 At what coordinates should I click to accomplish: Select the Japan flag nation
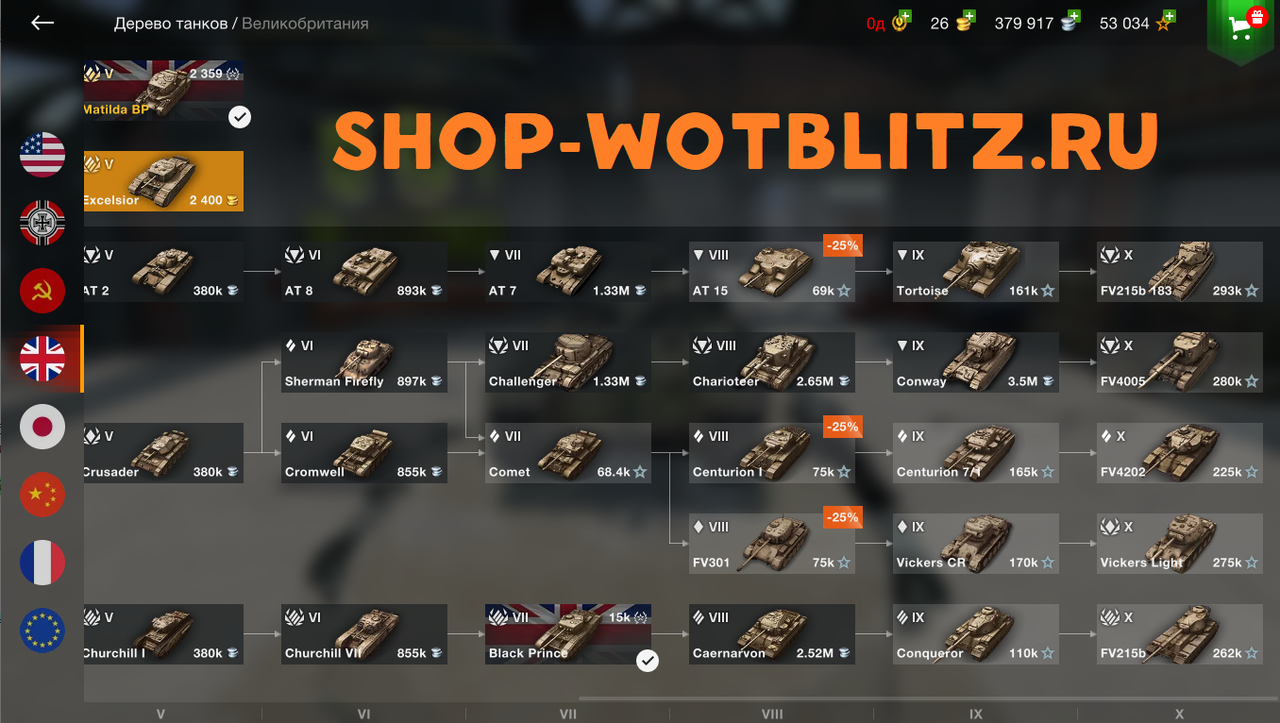[x=43, y=427]
